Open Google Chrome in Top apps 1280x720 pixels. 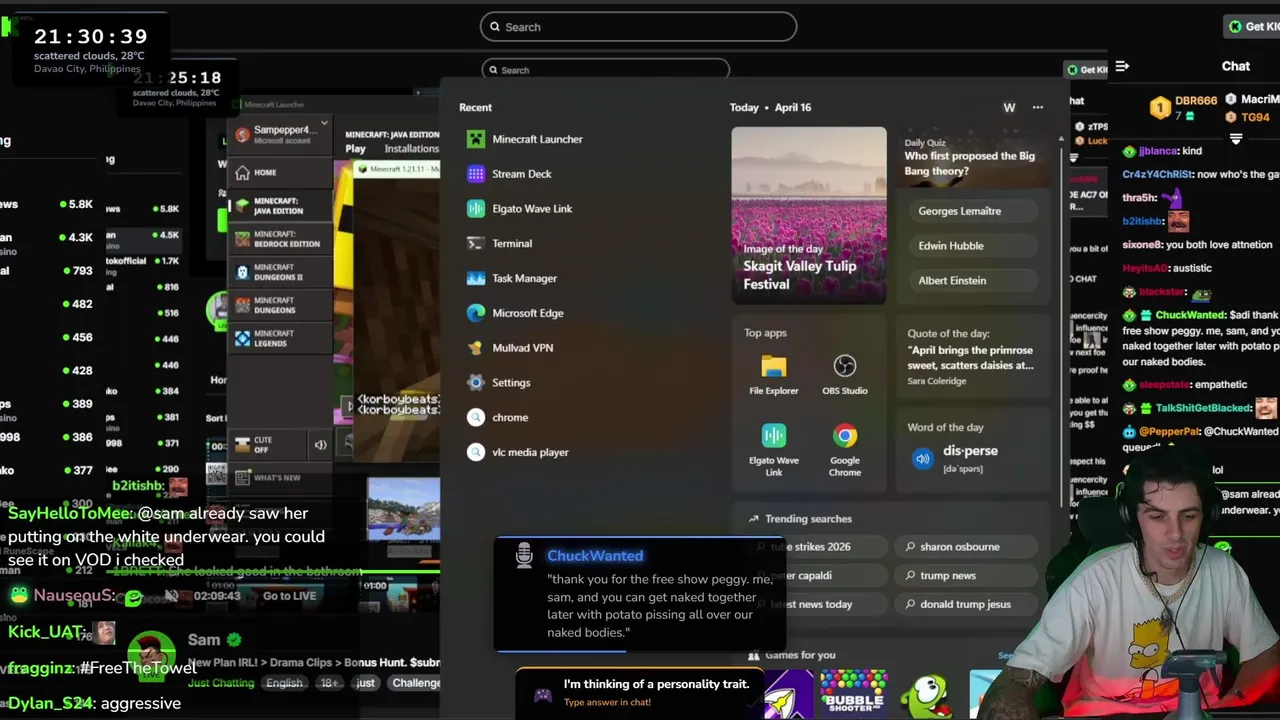(845, 449)
